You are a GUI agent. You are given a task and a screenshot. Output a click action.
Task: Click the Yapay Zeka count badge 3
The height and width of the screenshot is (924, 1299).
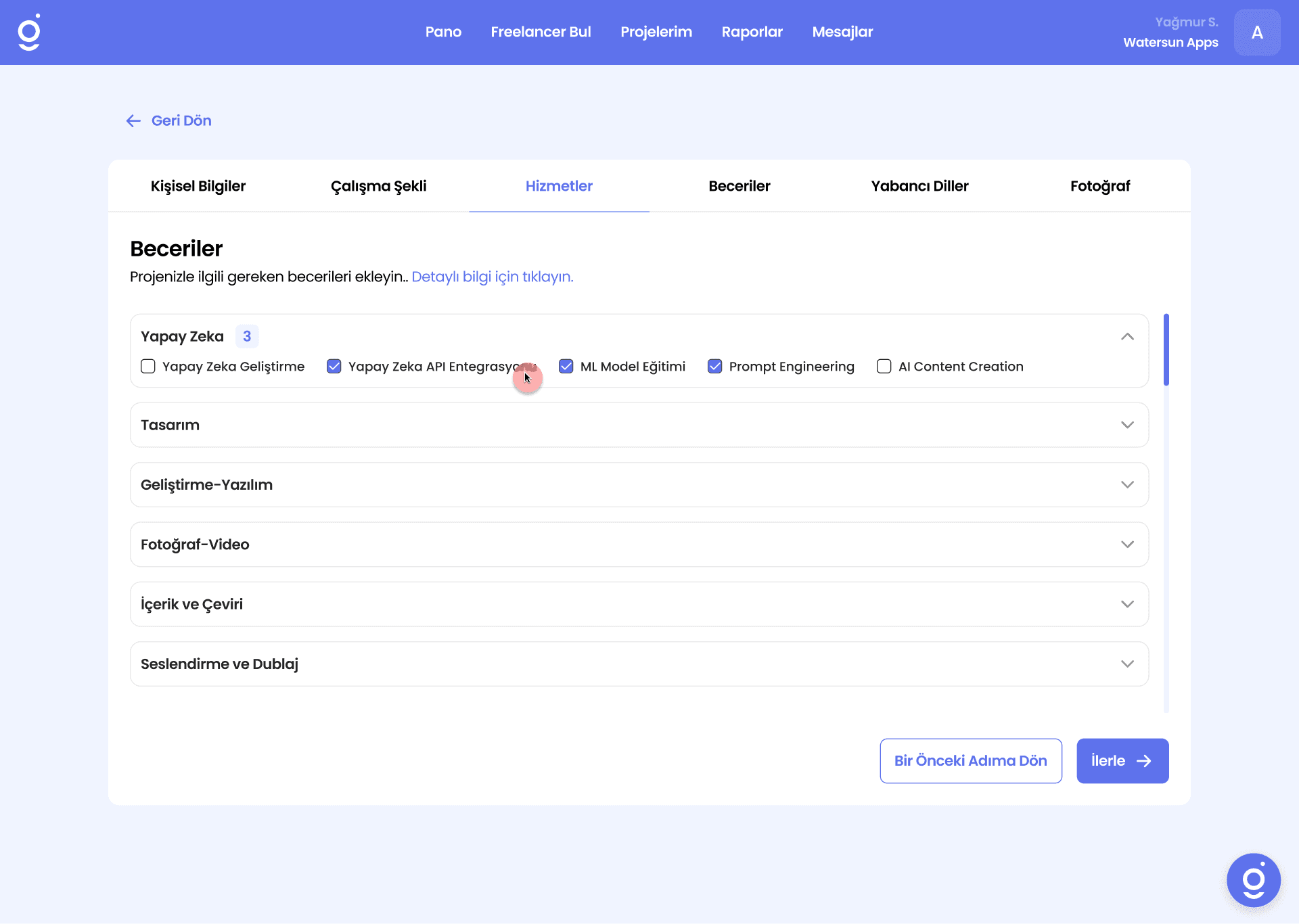(247, 336)
